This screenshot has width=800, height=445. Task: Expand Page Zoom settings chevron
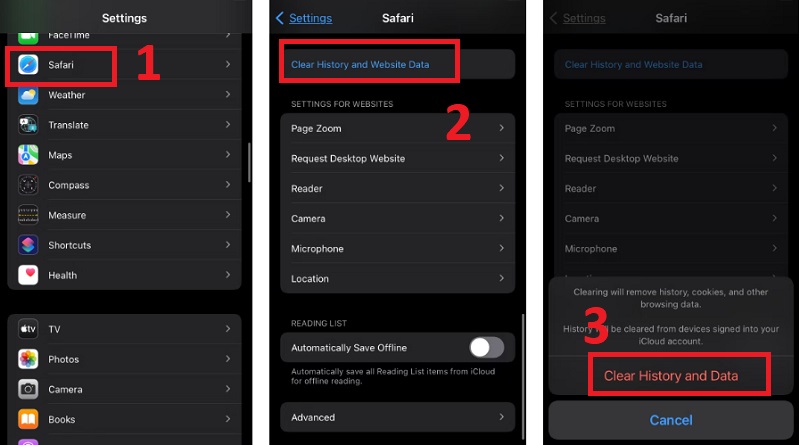(501, 129)
